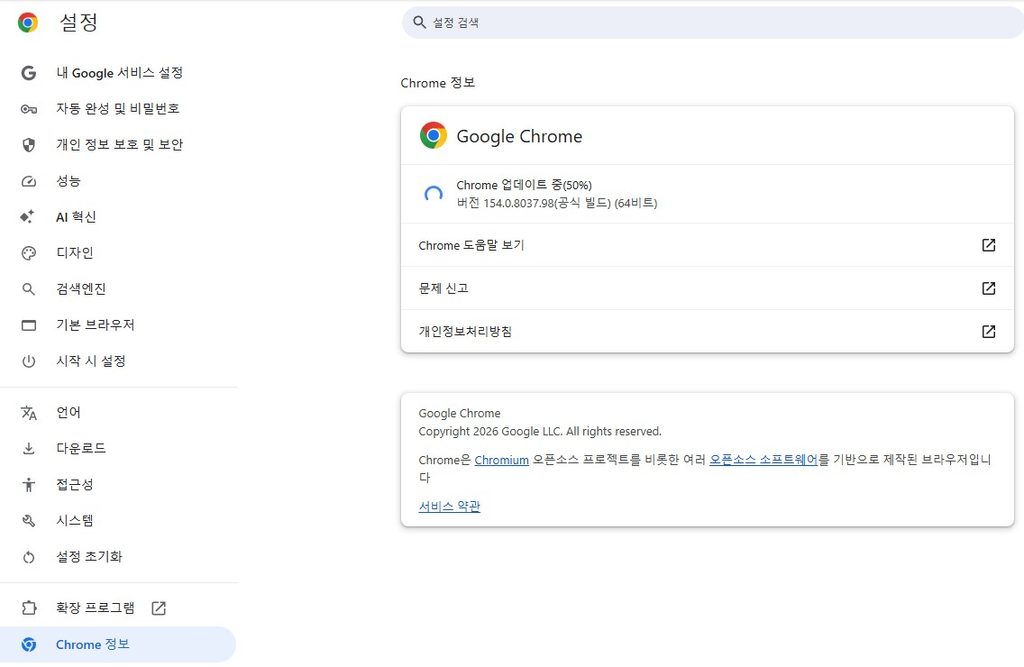Click the Chrome icon for Chrome 정보 menu

point(29,644)
